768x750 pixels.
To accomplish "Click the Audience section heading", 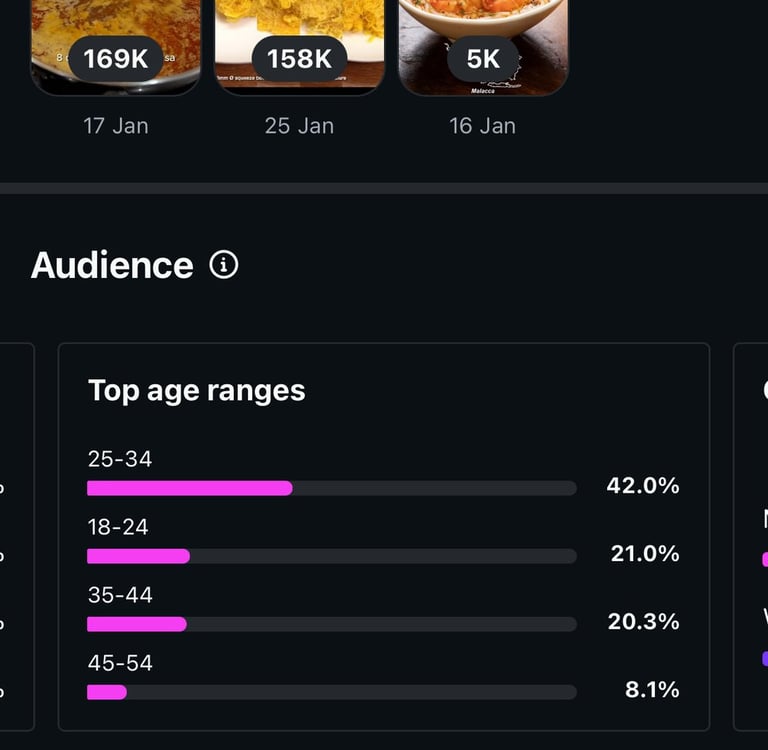I will click(x=112, y=265).
